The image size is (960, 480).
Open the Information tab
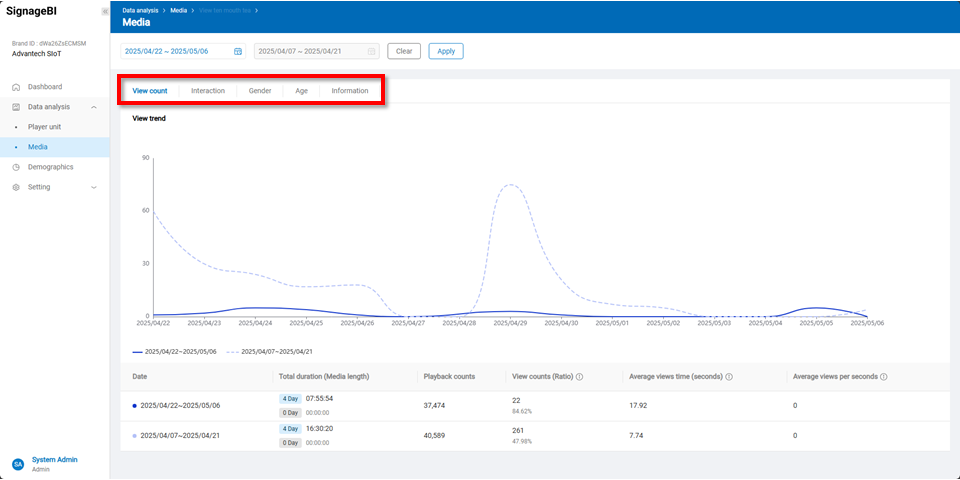point(350,91)
